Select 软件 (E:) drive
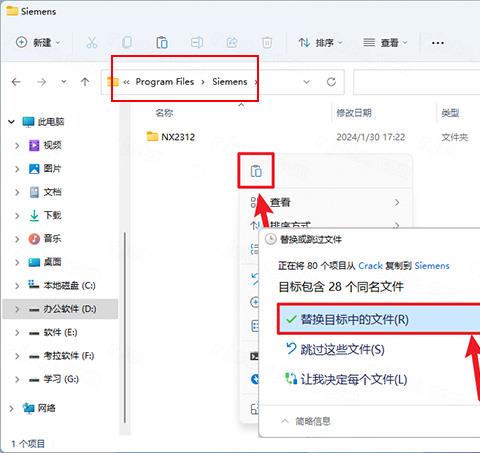Screen dimensions: 480x453 (x=53, y=332)
